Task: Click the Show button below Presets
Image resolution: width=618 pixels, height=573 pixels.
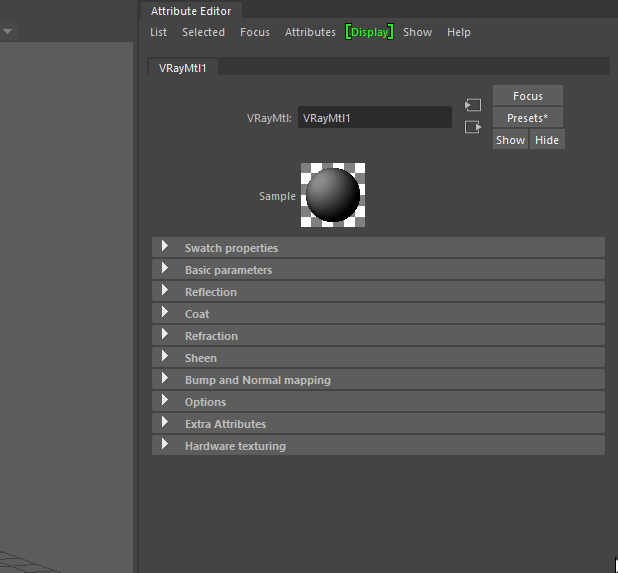Action: (510, 140)
